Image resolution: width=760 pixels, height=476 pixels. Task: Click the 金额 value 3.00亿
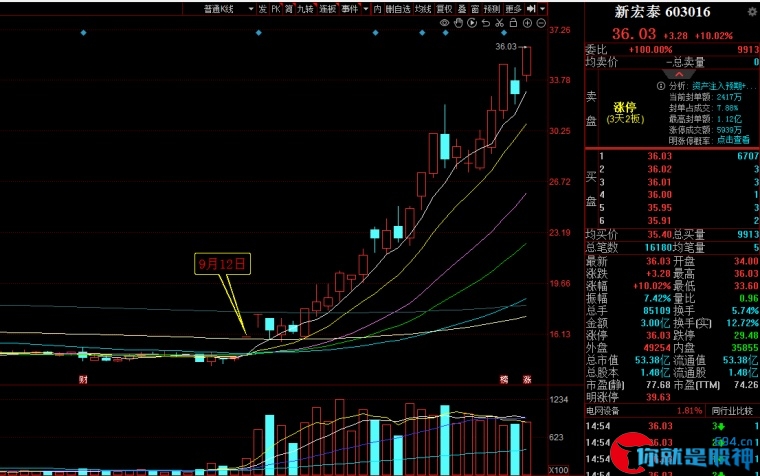point(656,323)
